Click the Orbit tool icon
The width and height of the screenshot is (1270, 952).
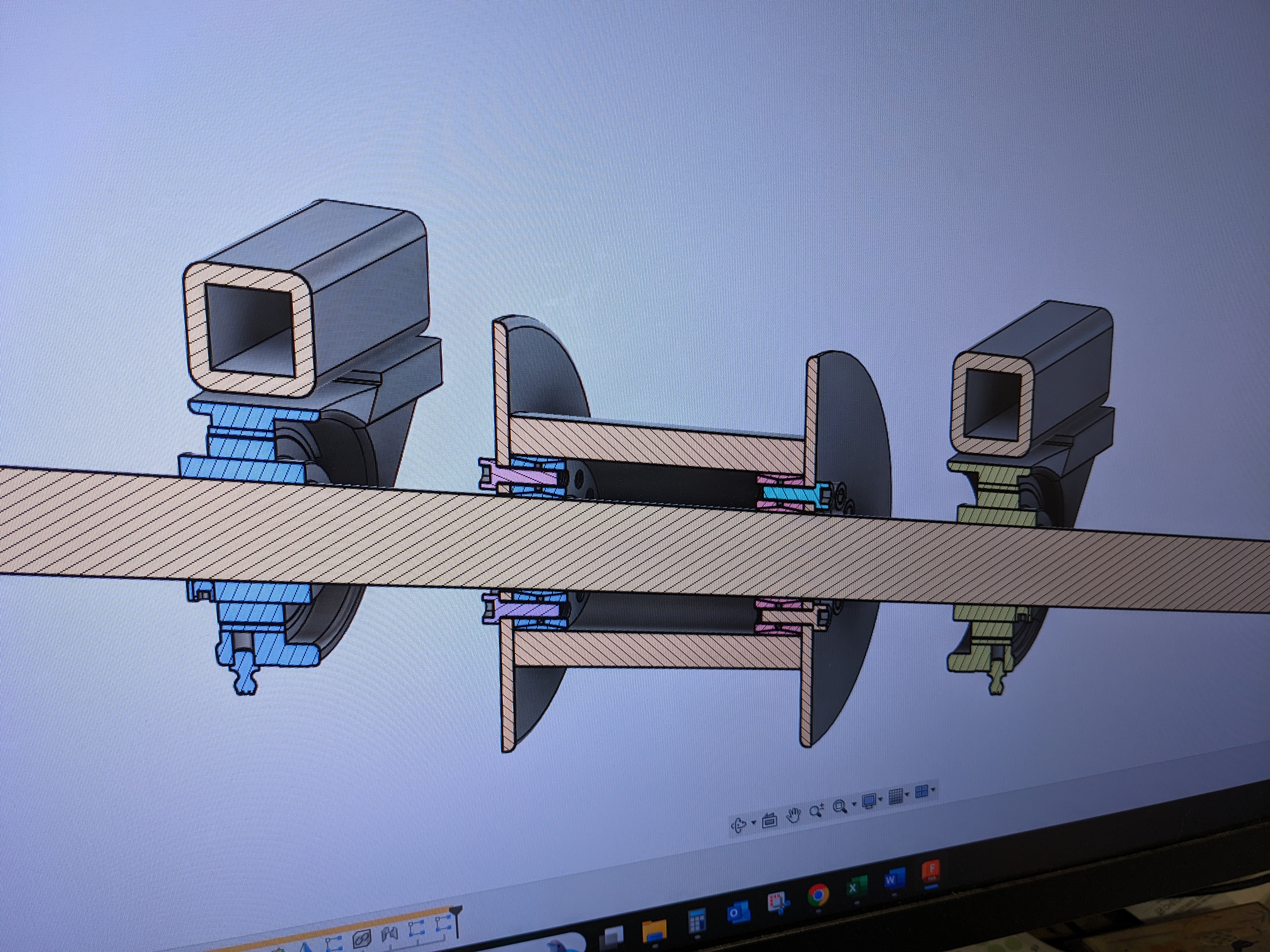pos(739,825)
